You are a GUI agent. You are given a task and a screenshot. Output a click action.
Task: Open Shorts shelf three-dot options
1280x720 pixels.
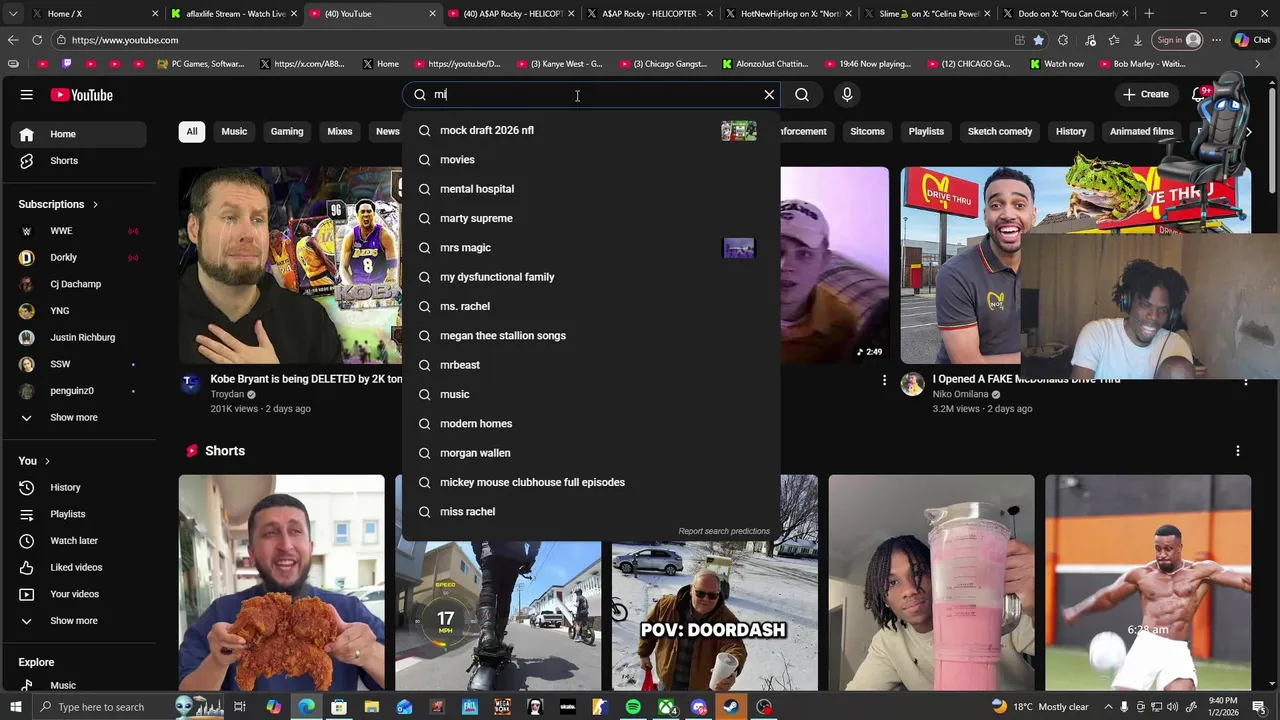(x=1238, y=451)
